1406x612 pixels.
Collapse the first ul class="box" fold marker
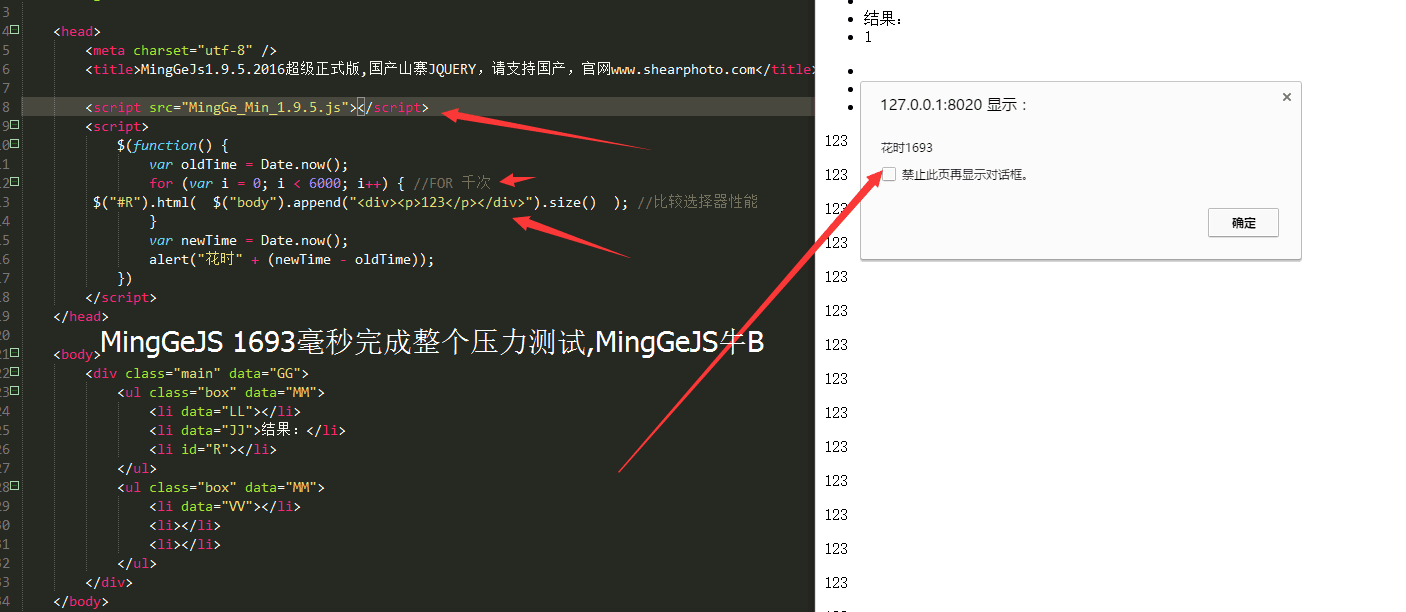click(x=14, y=392)
